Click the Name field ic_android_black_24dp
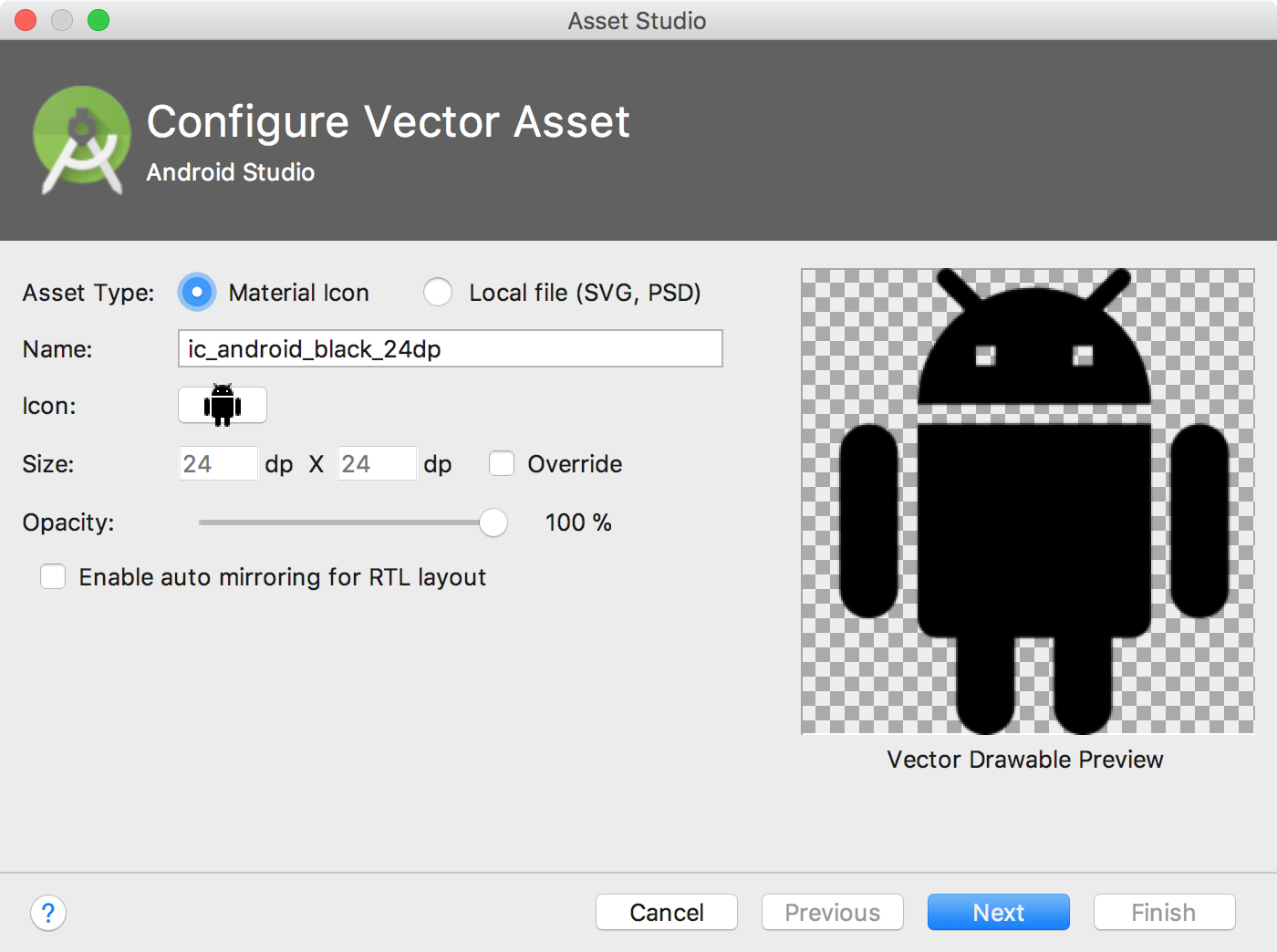This screenshot has width=1277, height=952. [451, 348]
